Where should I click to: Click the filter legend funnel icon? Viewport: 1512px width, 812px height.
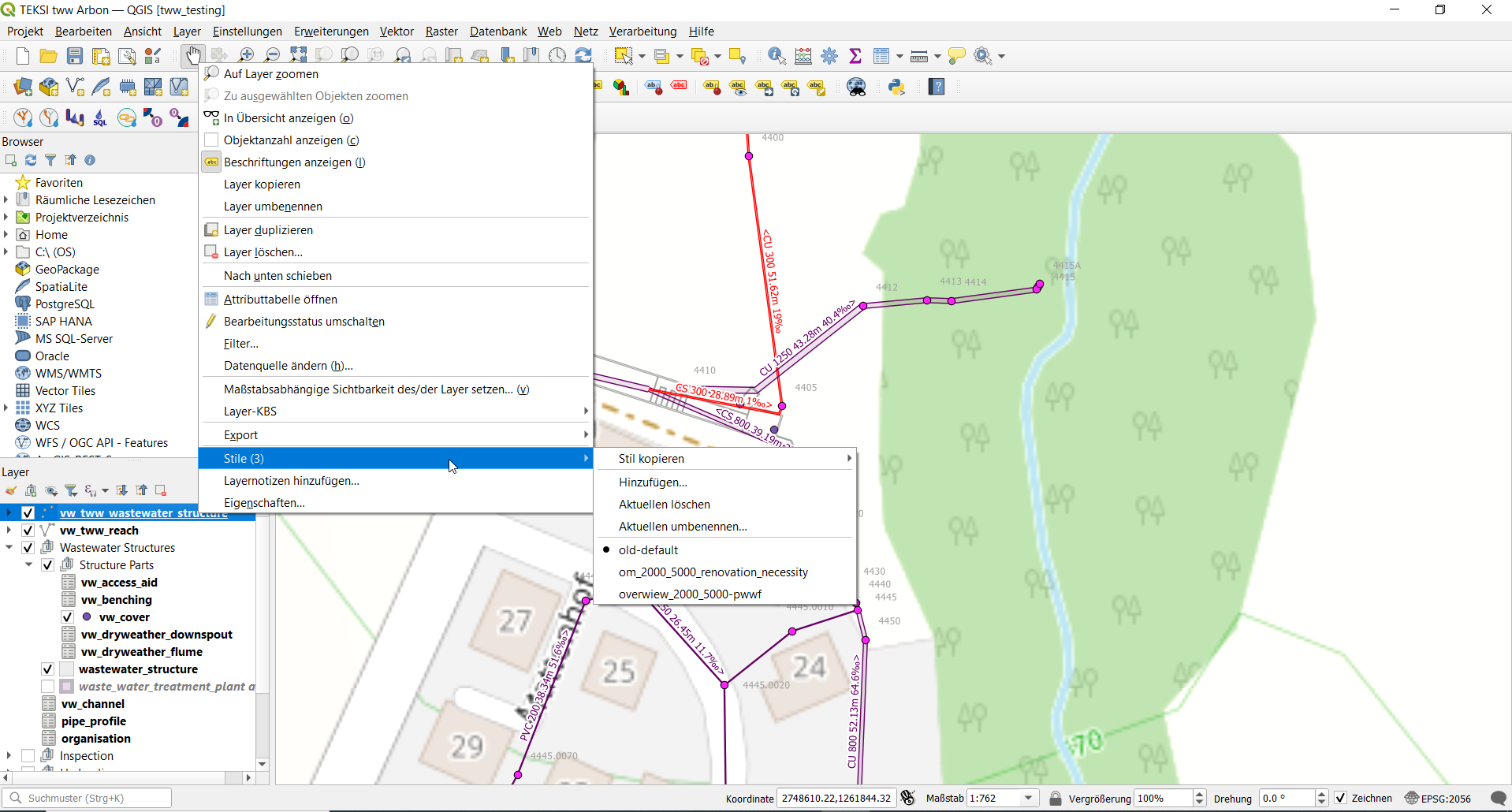coord(71,490)
